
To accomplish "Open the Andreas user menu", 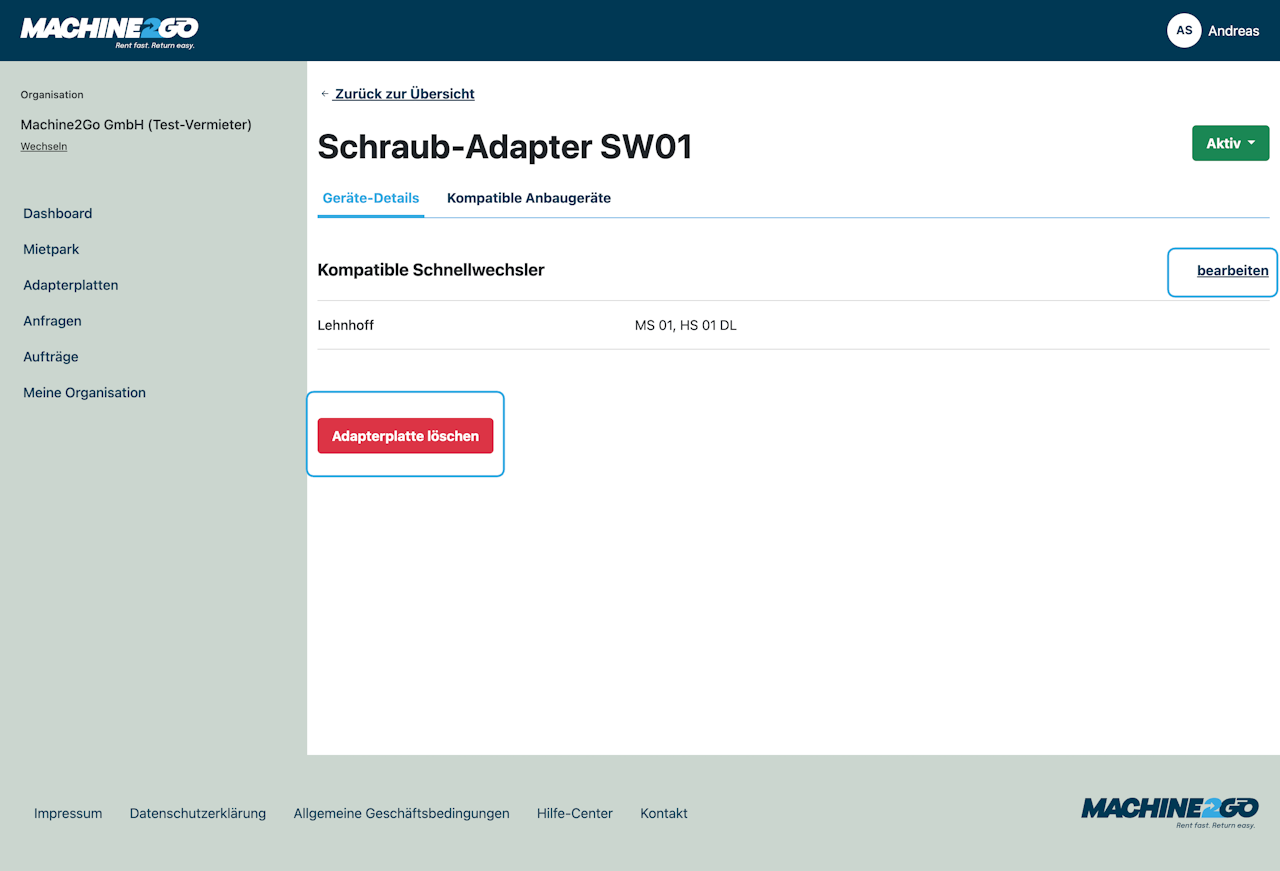I will click(1233, 31).
